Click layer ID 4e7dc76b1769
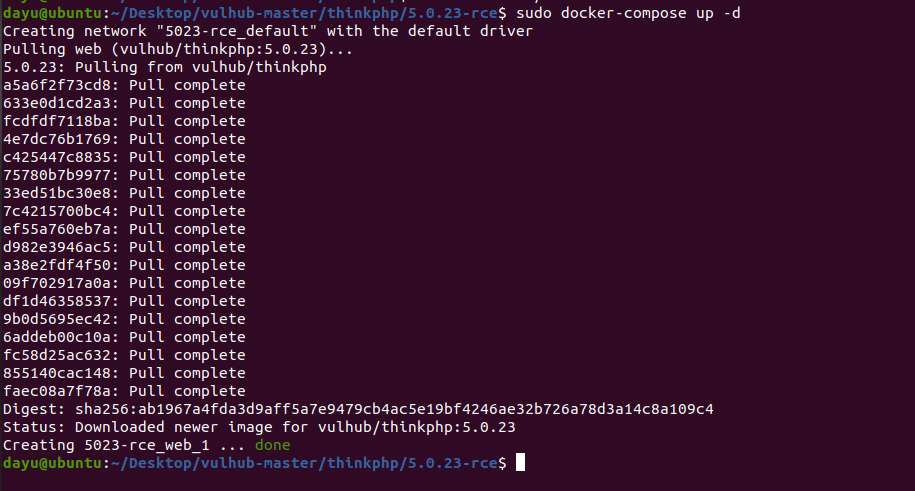 (x=57, y=139)
